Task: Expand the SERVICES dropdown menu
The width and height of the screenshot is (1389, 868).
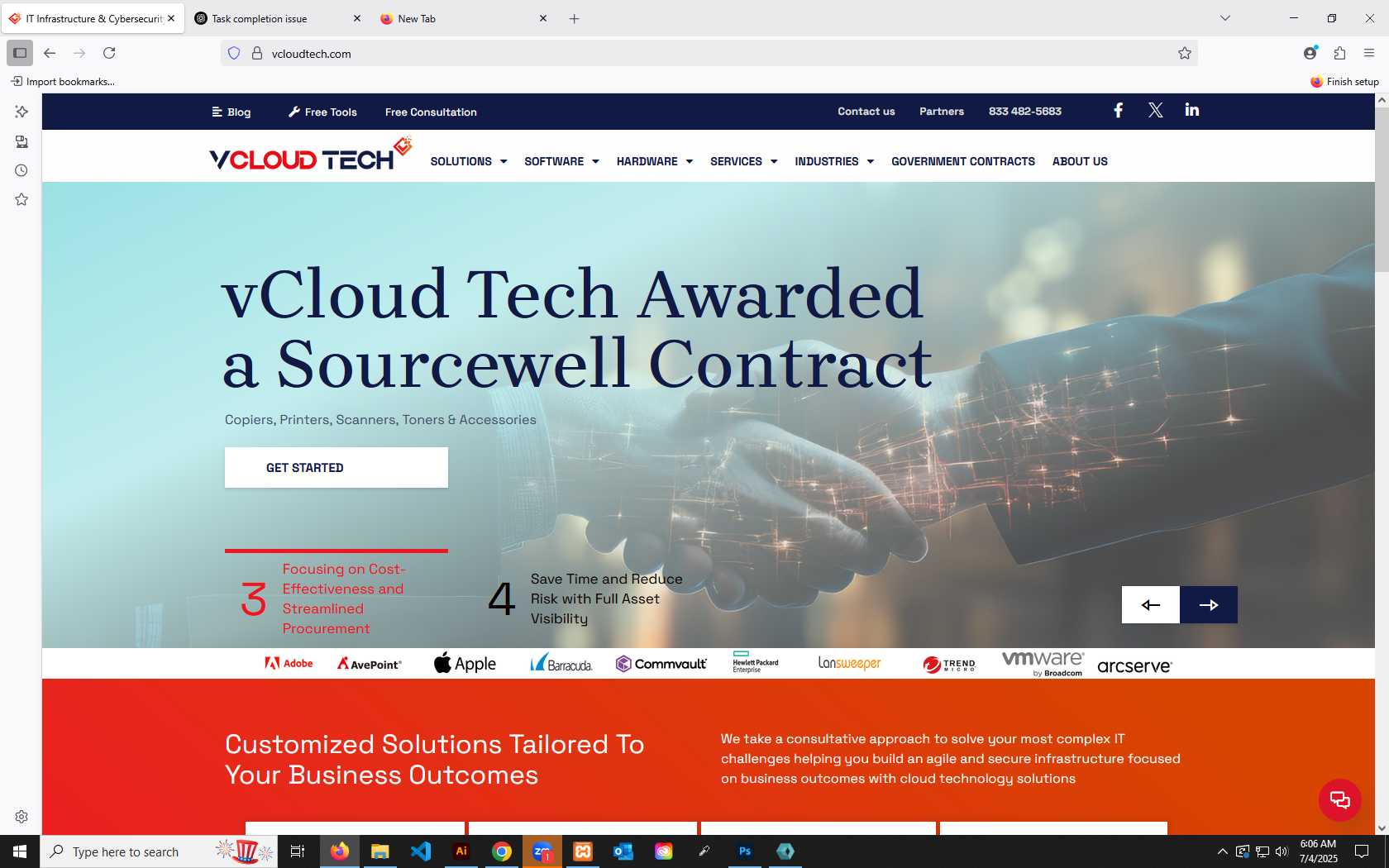Action: 743,161
